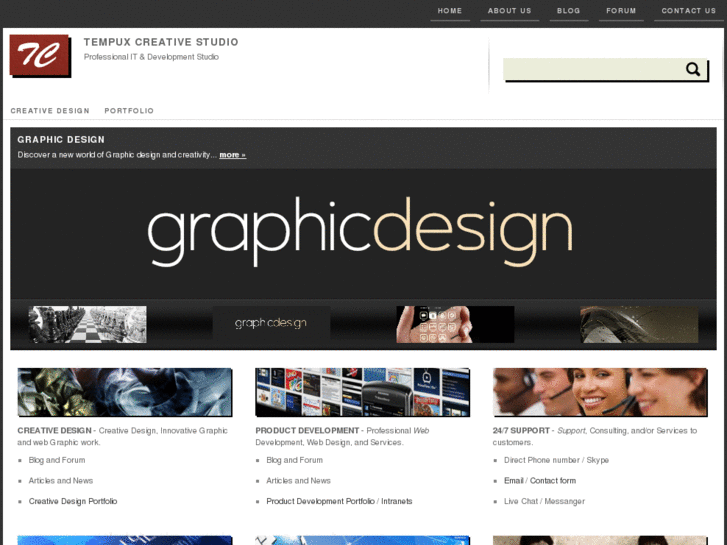Open the Intranets link
Image resolution: width=727 pixels, height=545 pixels.
click(397, 501)
